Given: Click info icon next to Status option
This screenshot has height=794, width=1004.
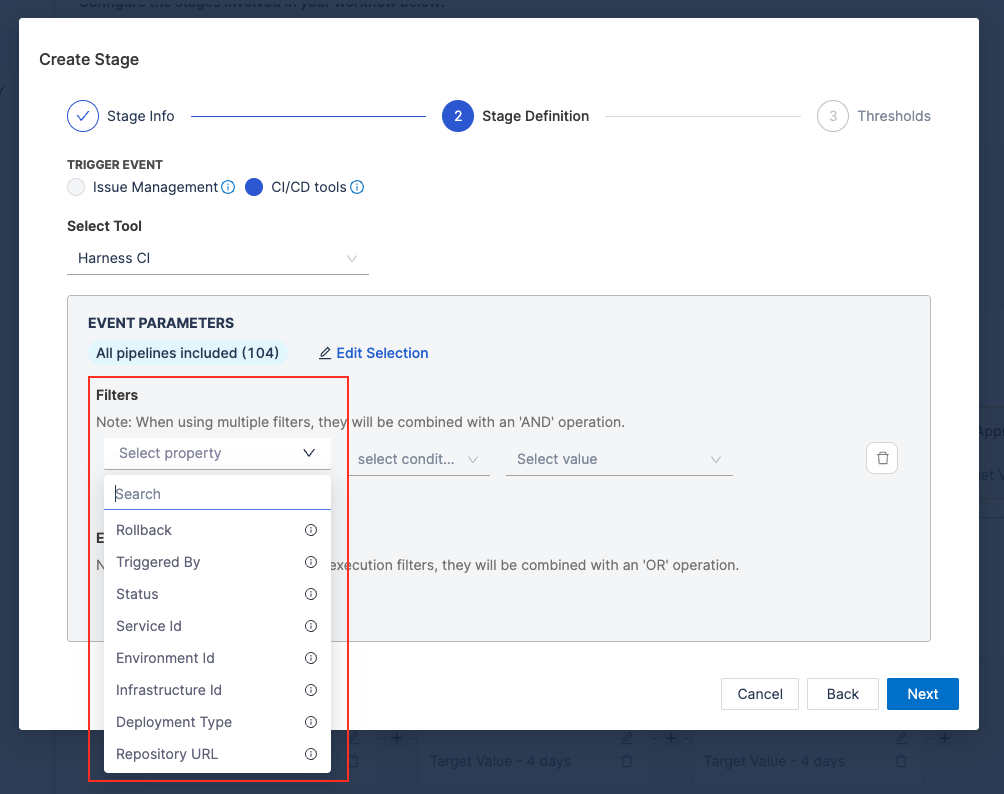Looking at the screenshot, I should tap(311, 594).
